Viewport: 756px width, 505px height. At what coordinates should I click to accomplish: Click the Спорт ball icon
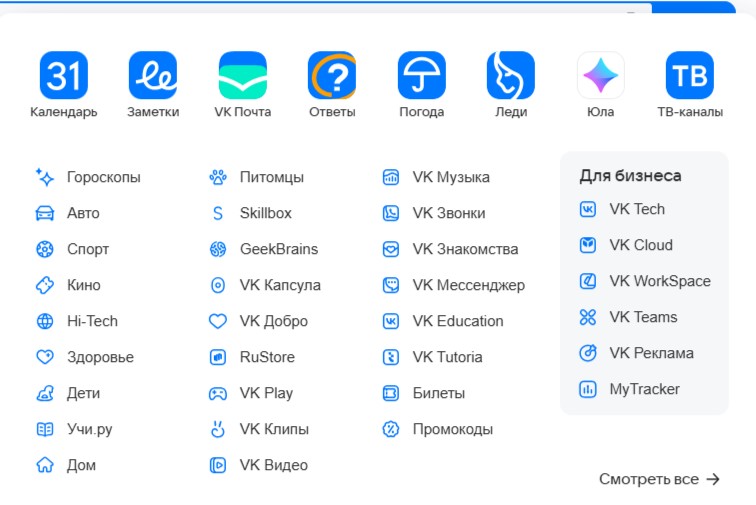pos(45,249)
